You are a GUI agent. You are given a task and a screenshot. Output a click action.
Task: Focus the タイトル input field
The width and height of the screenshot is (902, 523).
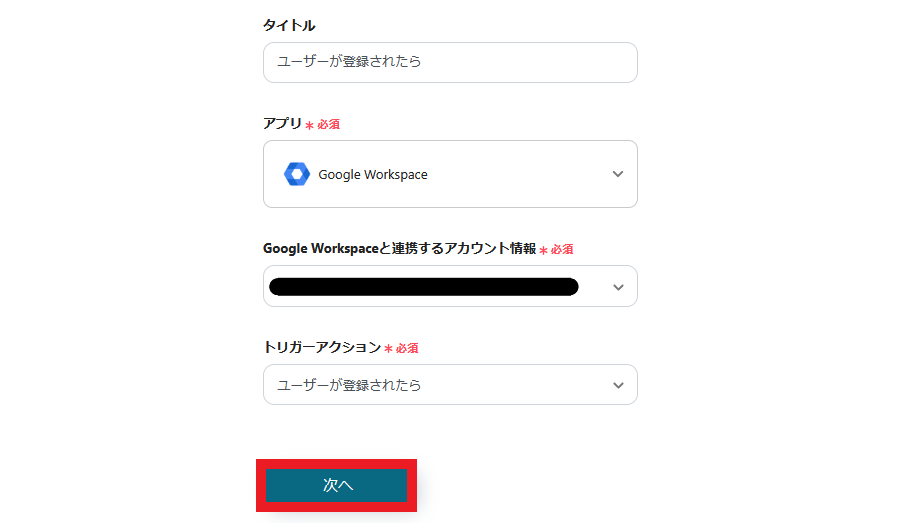(450, 62)
